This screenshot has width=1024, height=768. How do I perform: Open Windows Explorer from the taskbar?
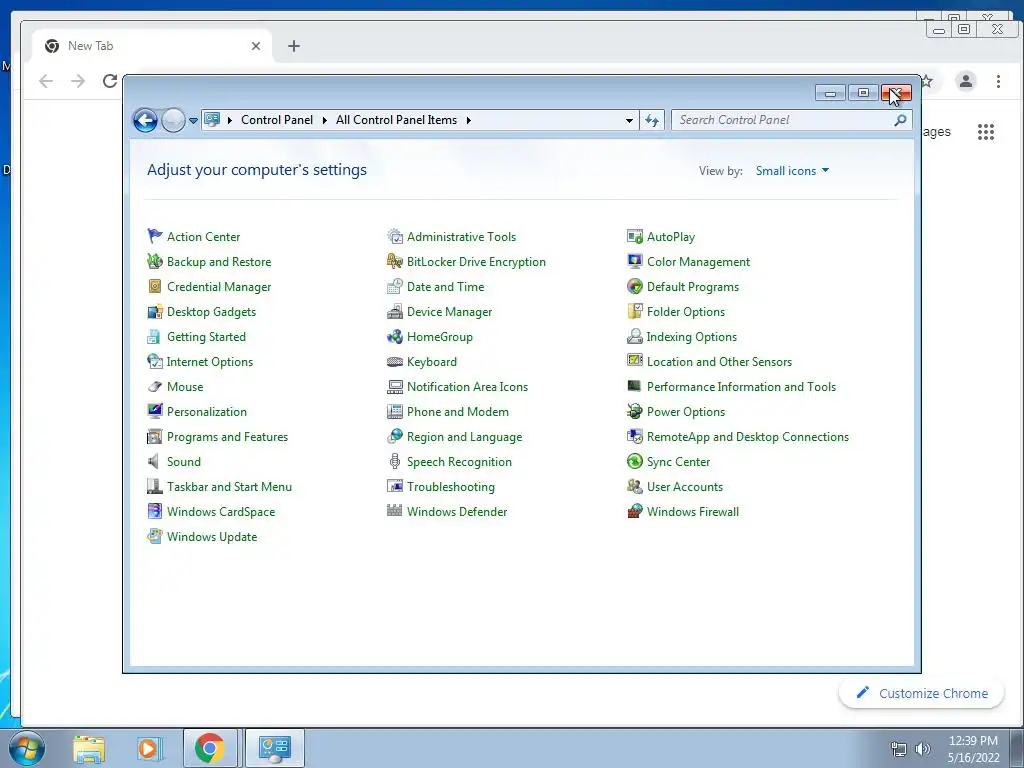89,748
